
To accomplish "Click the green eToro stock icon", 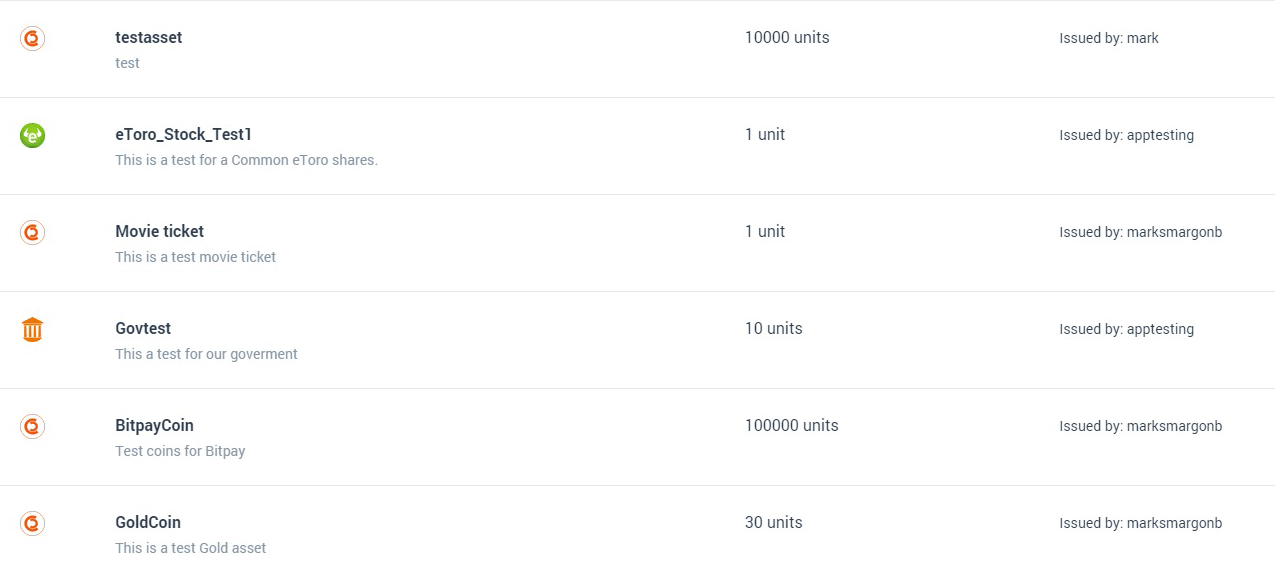I will tap(33, 135).
